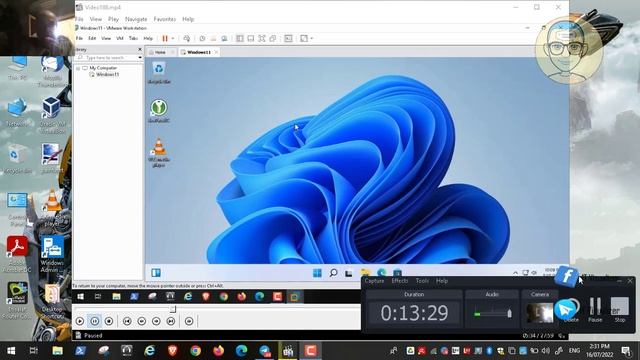Click the recorder duration 0:13:29 display
Image resolution: width=640 pixels, height=360 pixels.
414,313
